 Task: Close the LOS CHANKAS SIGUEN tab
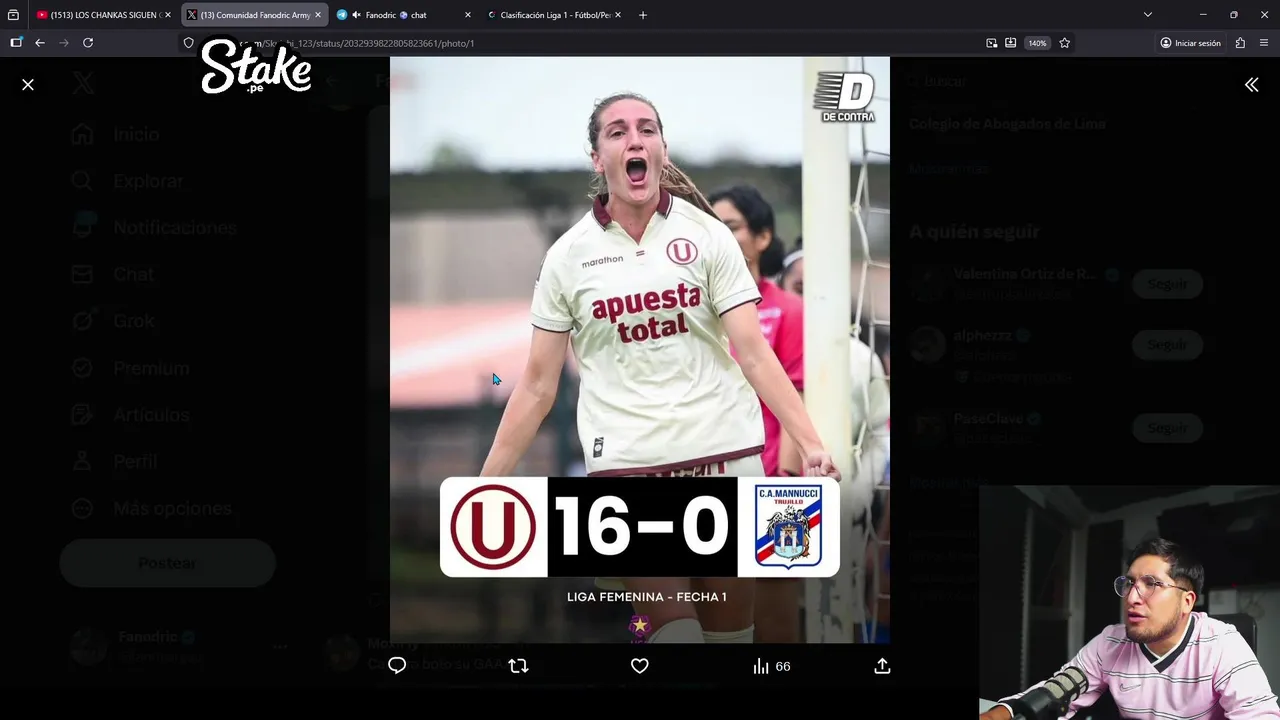168,15
